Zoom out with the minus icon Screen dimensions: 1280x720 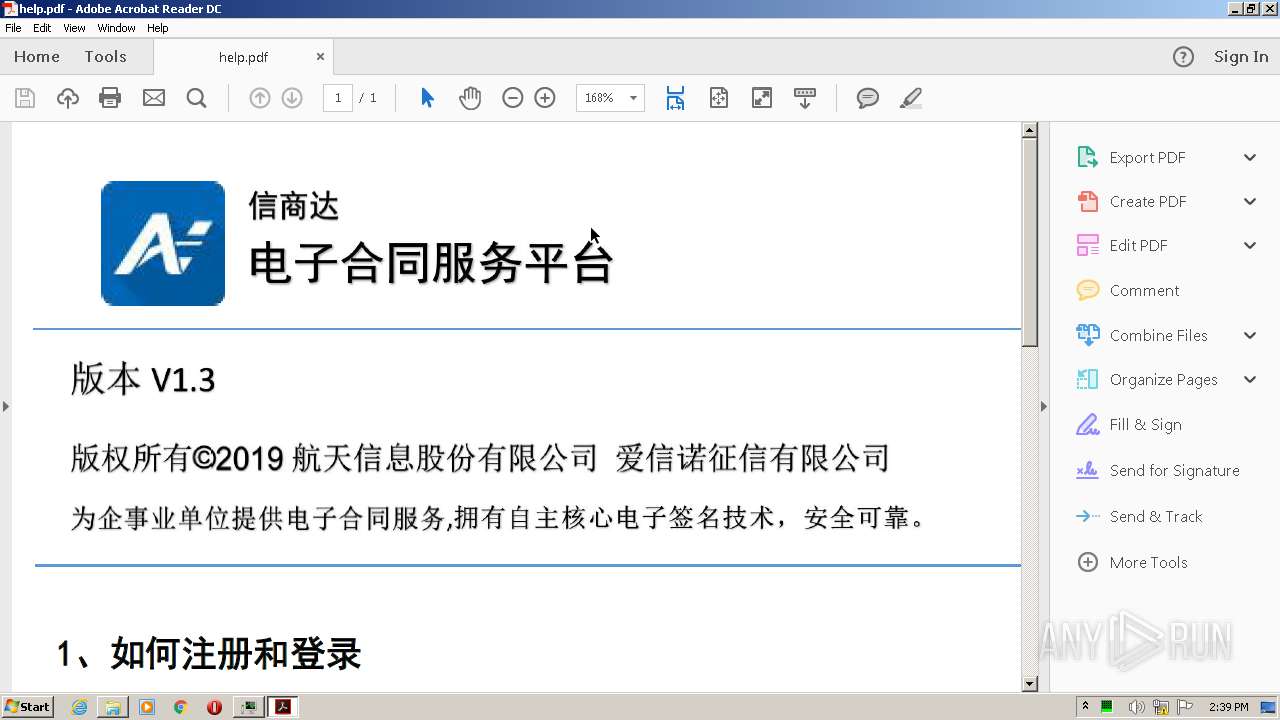point(513,98)
